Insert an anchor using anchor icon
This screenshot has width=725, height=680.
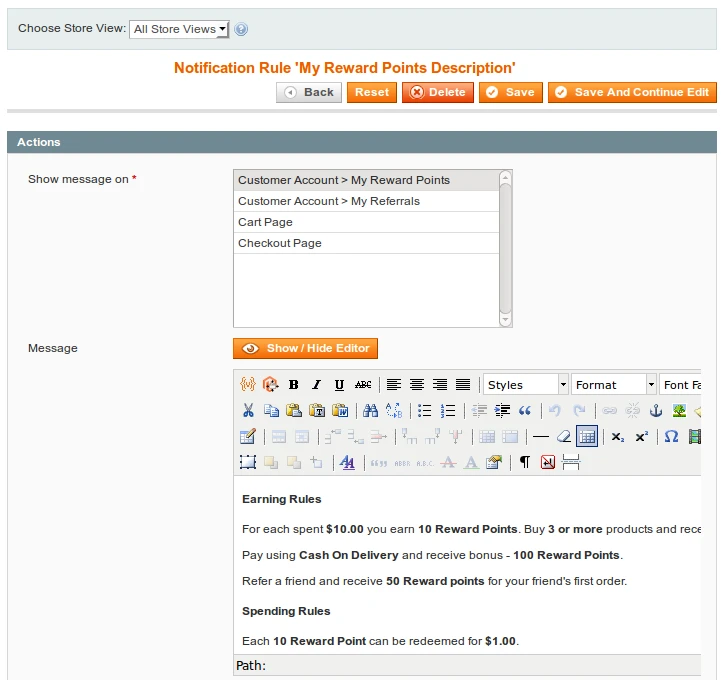656,411
